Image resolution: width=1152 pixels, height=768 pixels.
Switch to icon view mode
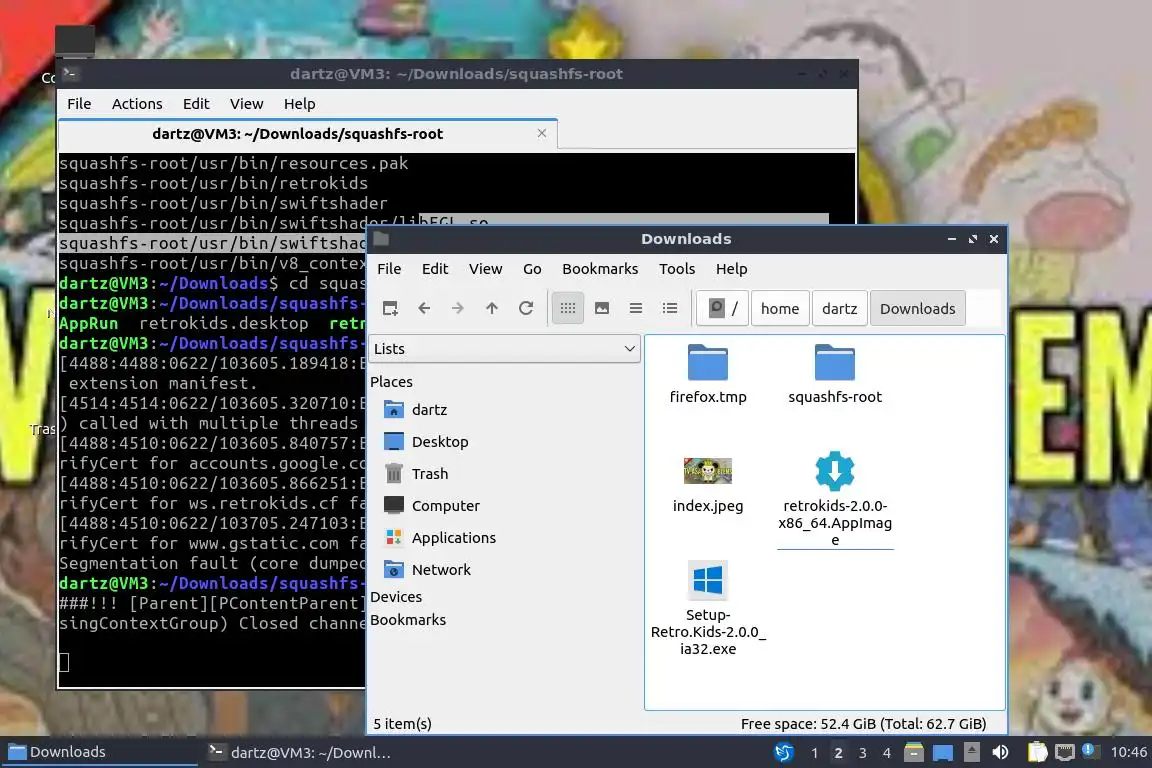[568, 309]
